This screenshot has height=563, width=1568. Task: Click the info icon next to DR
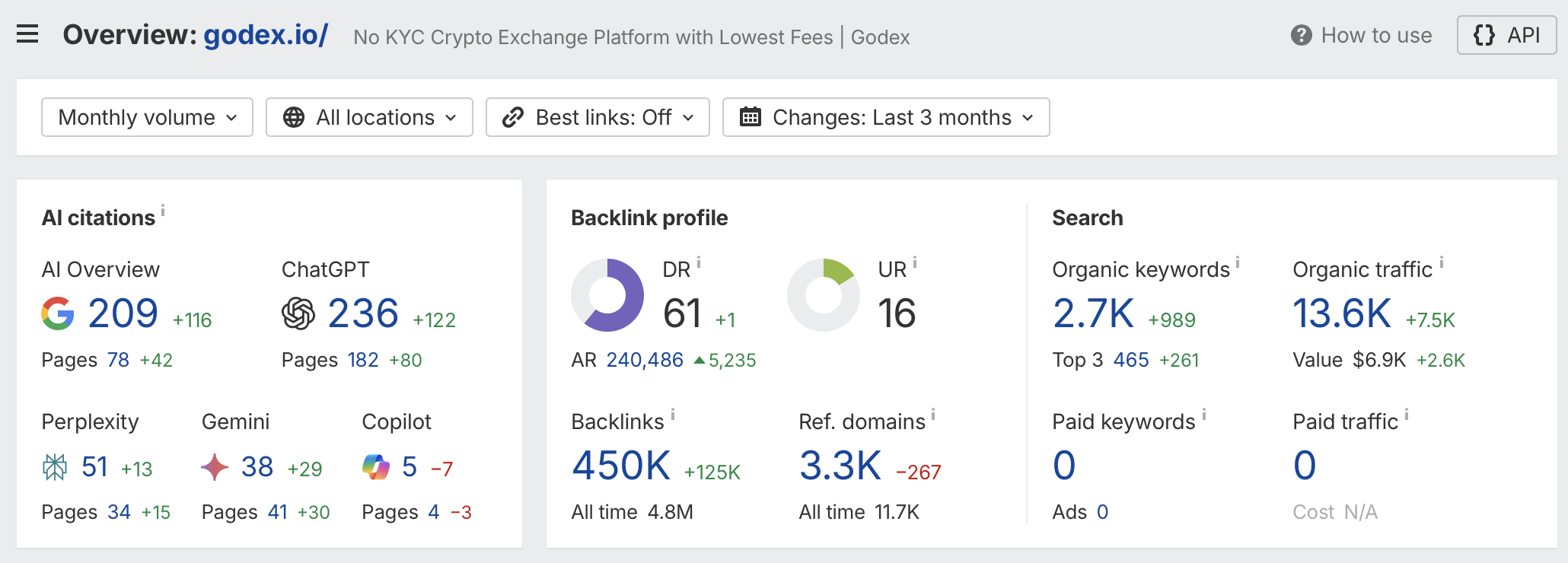[699, 262]
